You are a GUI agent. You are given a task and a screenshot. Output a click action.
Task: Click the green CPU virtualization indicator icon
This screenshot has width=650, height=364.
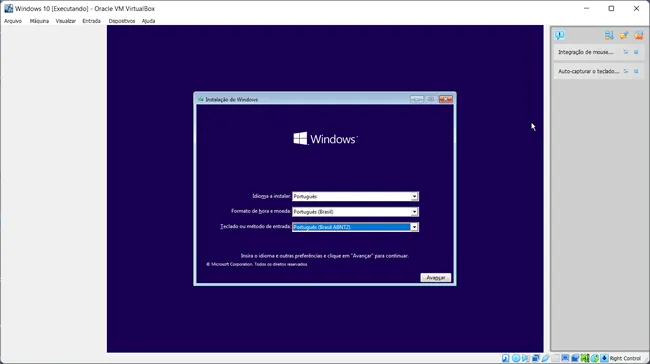click(x=585, y=358)
